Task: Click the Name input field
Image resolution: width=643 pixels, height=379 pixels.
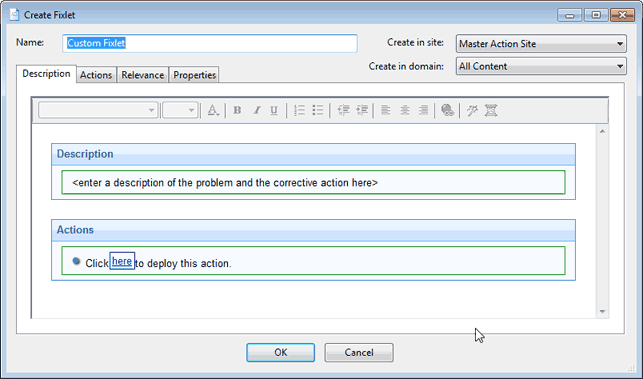Action: 210,43
